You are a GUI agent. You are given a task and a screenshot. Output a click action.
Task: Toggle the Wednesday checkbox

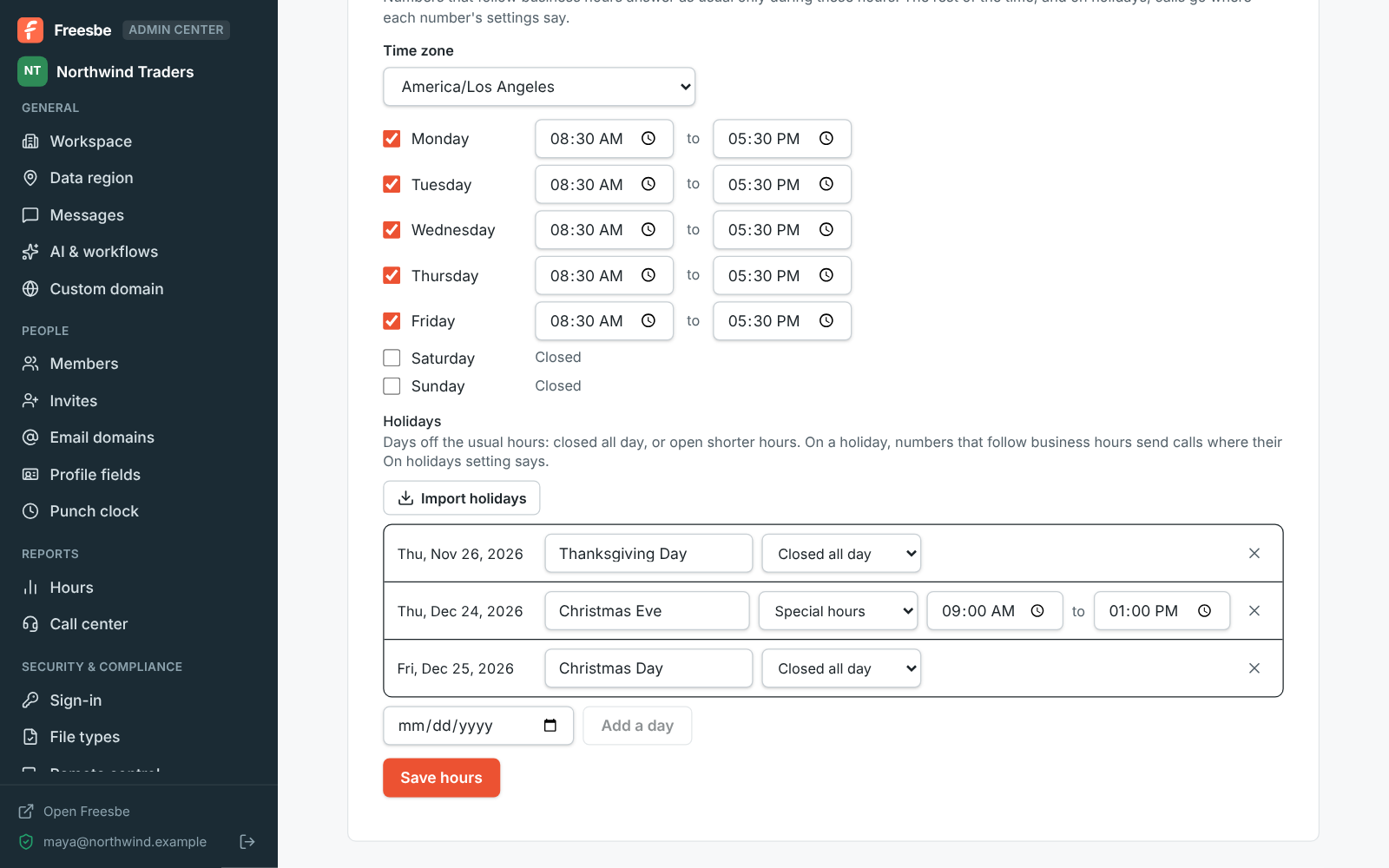click(392, 230)
